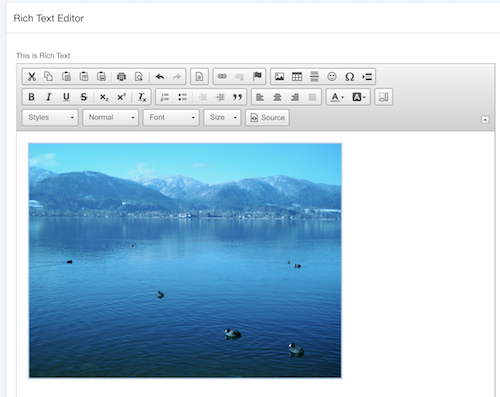
Task: Toggle Superscript formatting
Action: [x=121, y=97]
